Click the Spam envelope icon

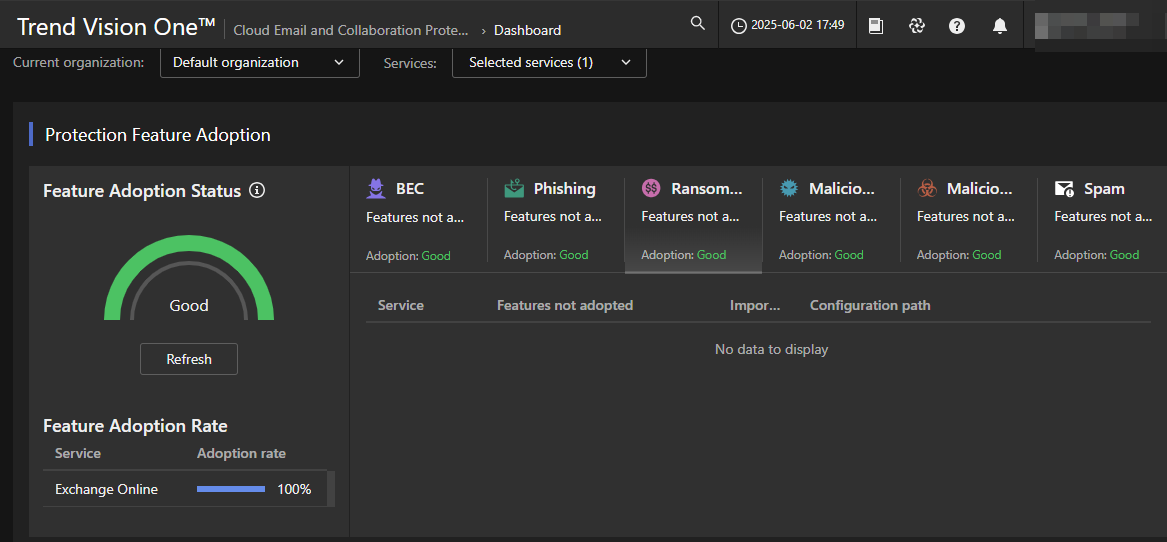click(x=1064, y=188)
